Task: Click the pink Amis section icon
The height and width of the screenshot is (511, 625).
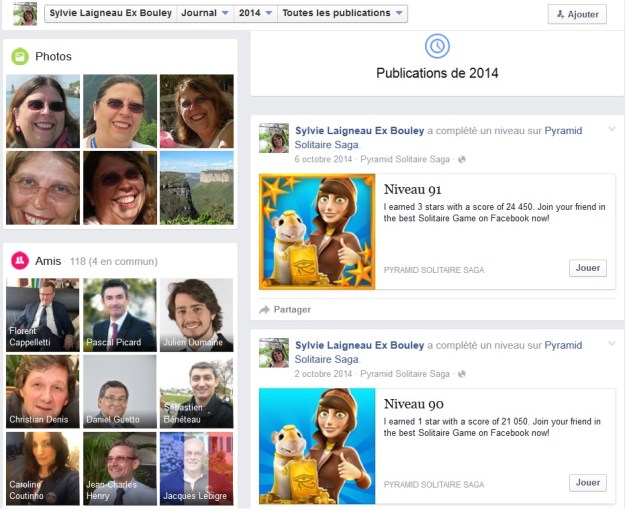Action: [20, 261]
